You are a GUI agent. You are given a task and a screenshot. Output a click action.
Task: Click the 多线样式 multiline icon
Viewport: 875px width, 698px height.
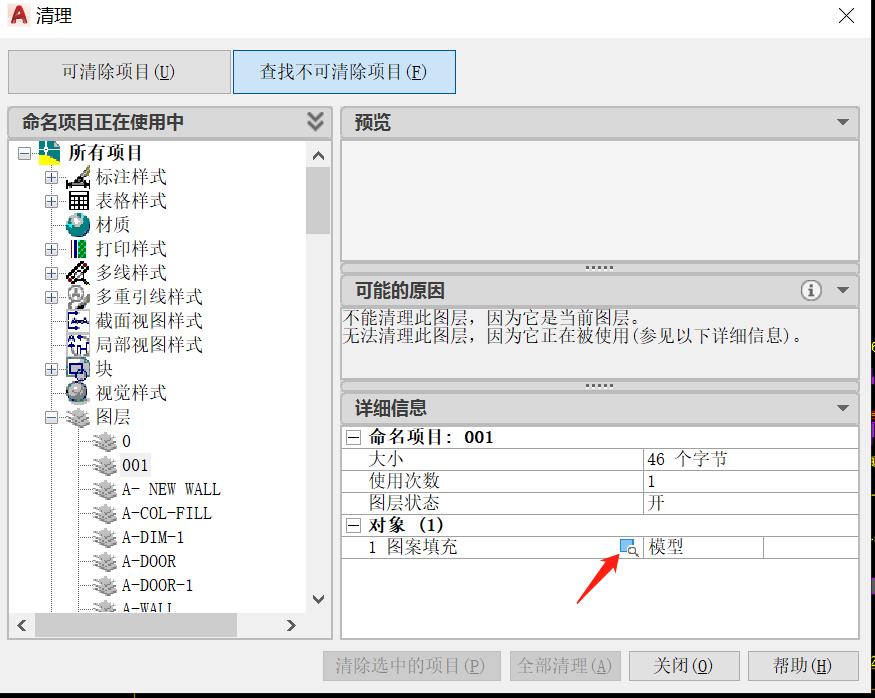[78, 273]
